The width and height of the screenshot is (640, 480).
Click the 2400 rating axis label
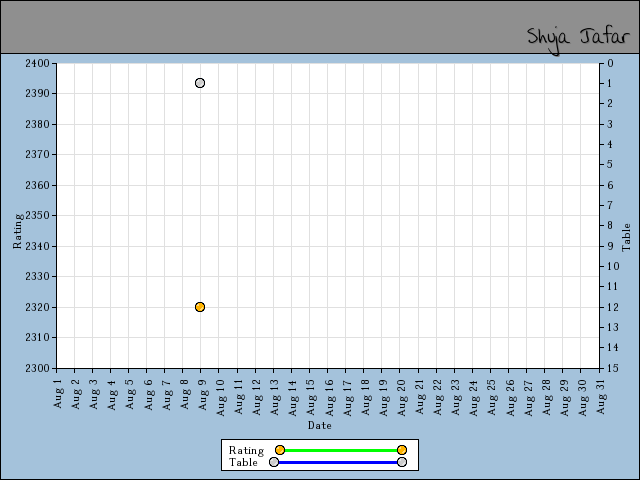[x=37, y=63]
